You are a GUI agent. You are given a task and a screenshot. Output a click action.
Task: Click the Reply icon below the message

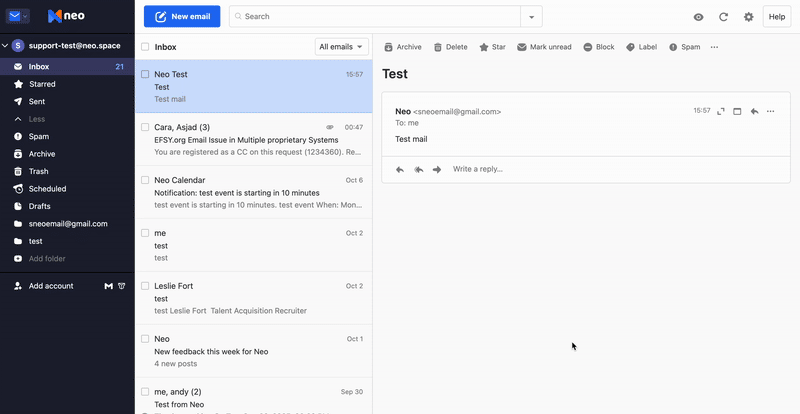(x=400, y=169)
